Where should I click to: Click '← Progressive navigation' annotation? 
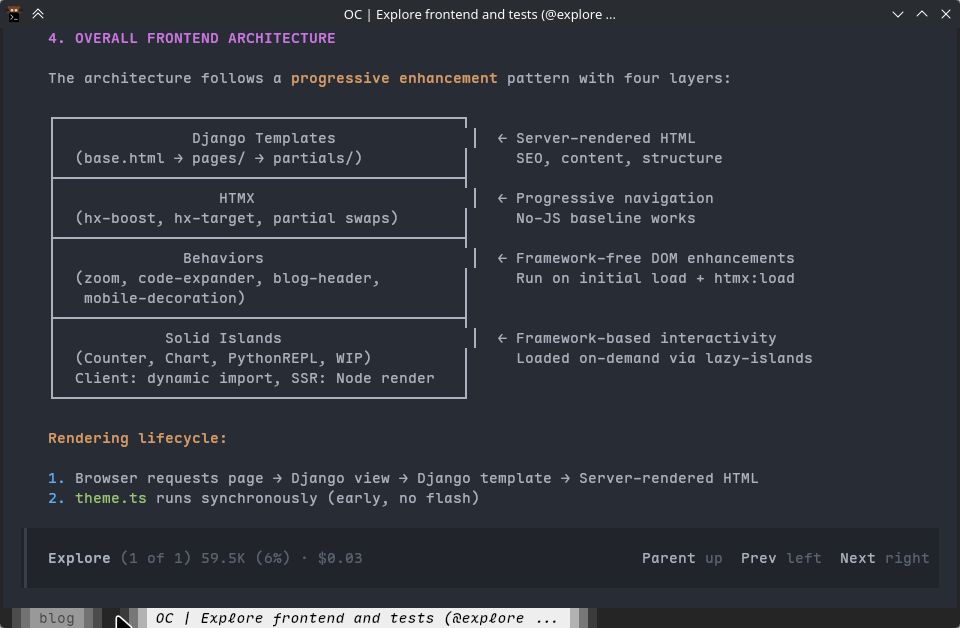coord(606,198)
